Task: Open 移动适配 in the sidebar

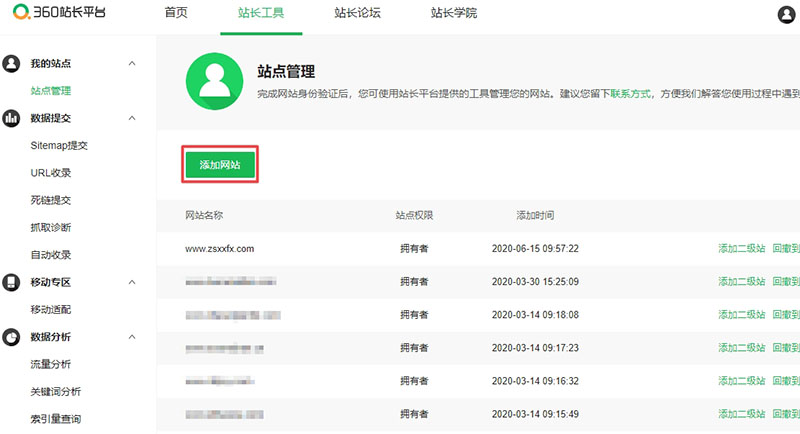Action: pyautogui.click(x=51, y=310)
